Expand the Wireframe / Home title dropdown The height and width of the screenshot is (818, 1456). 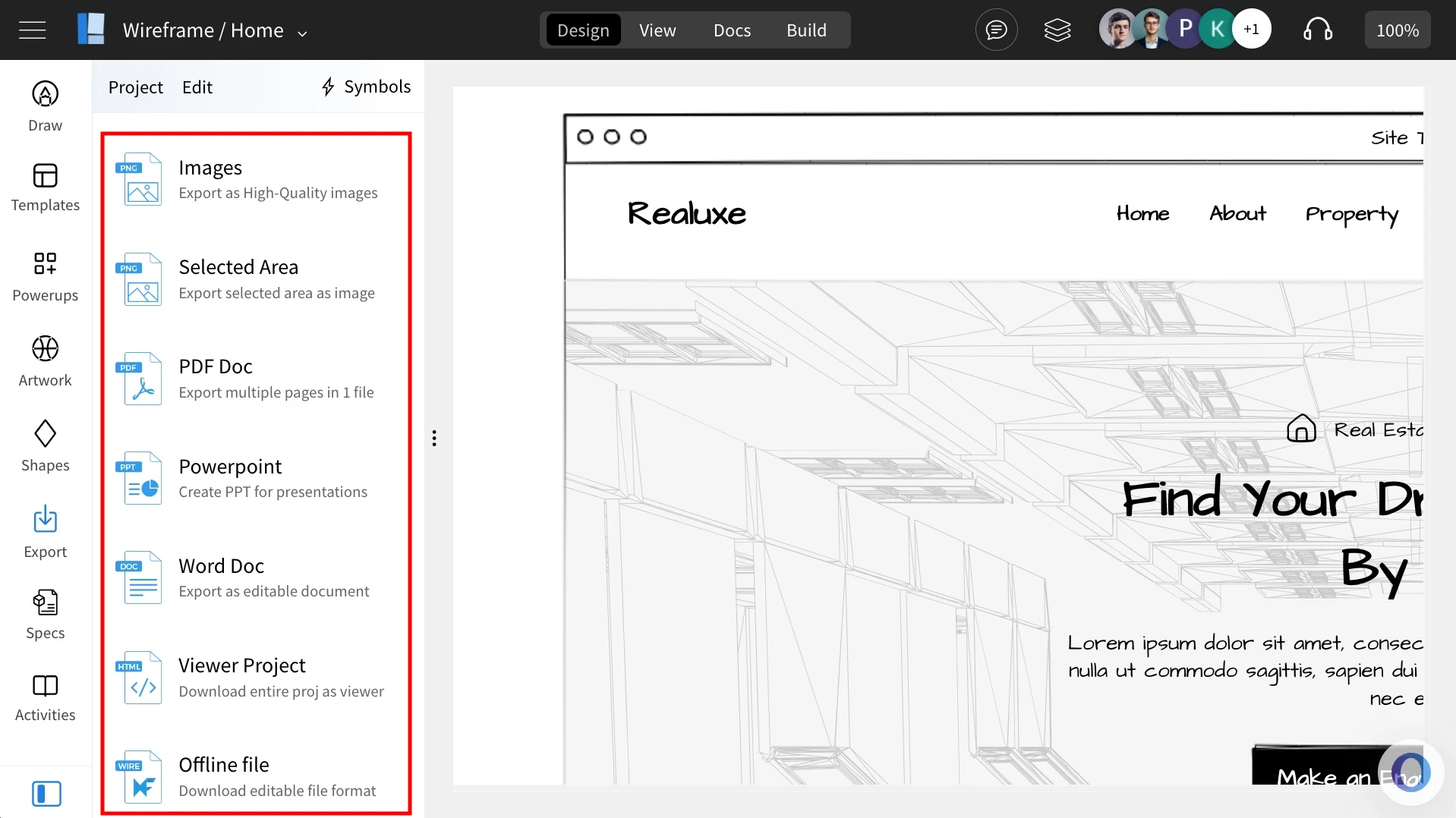(x=302, y=33)
